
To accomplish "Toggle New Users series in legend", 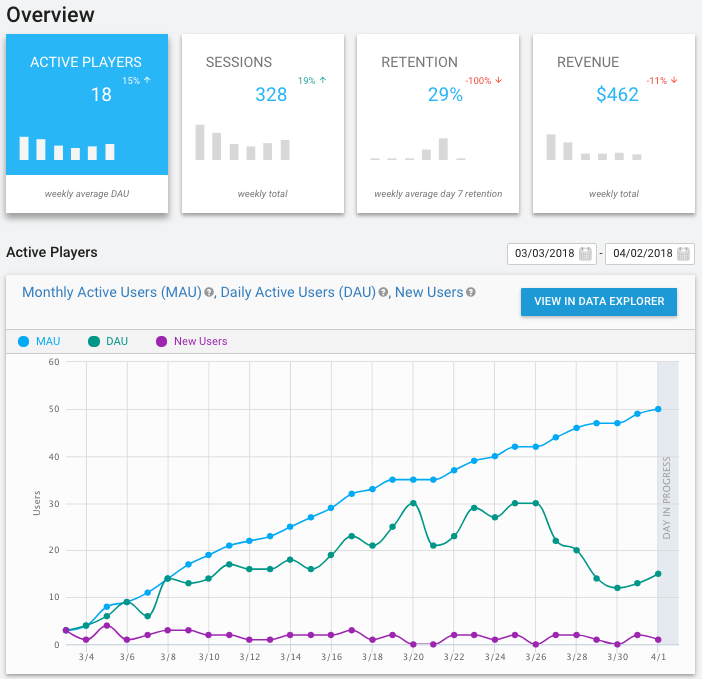I will 192,341.
